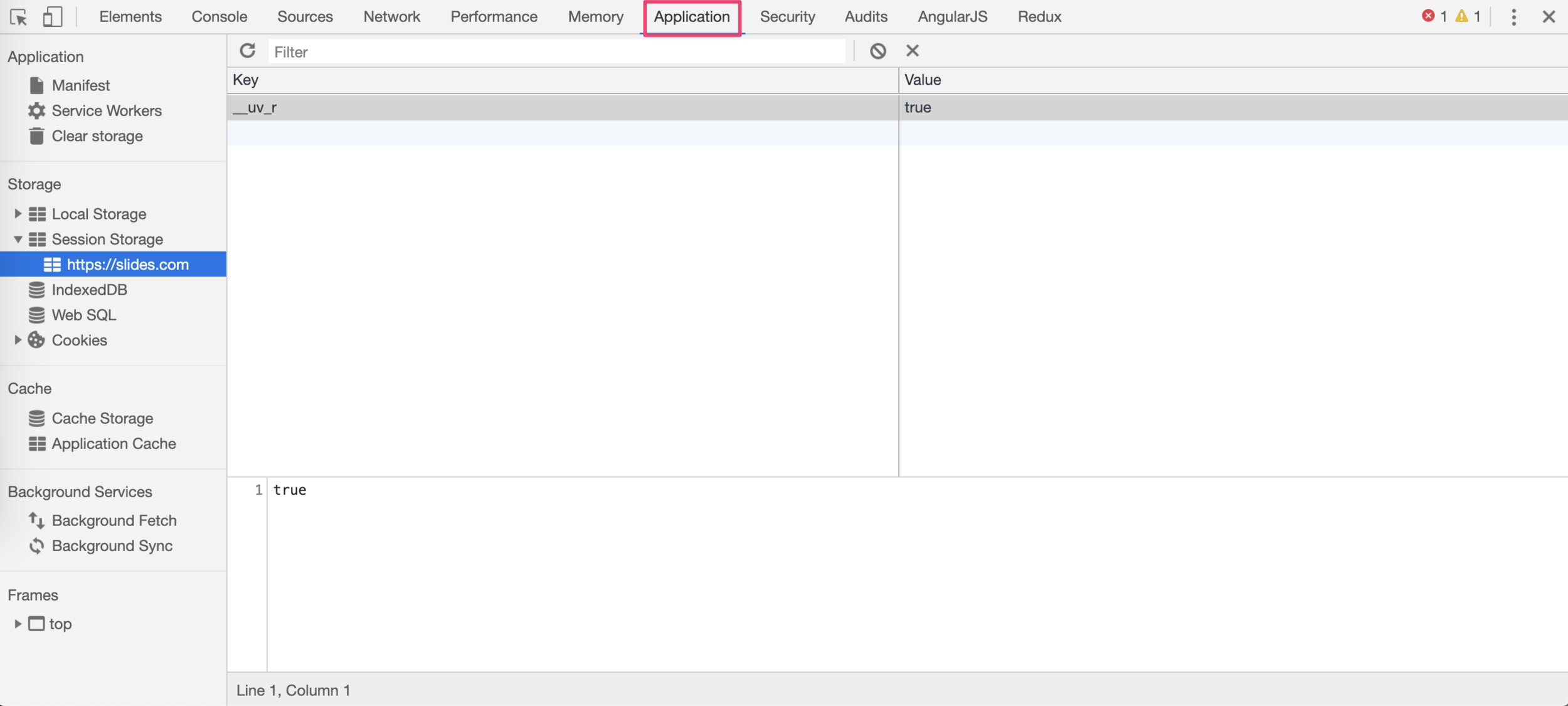The width and height of the screenshot is (1568, 706).
Task: Click the red error count indicator
Action: click(x=1434, y=16)
